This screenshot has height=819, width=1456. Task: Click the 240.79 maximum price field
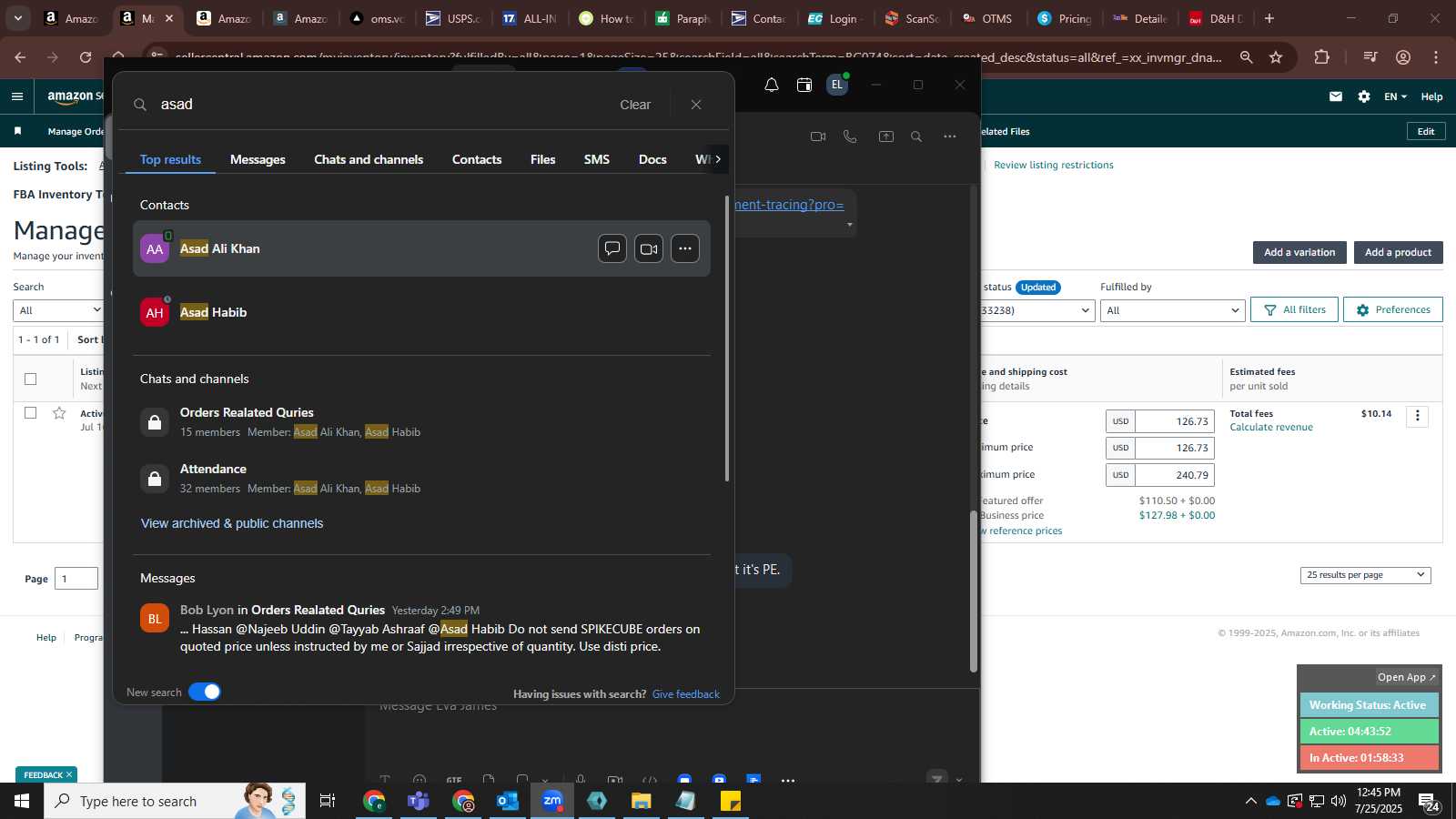coord(1174,475)
